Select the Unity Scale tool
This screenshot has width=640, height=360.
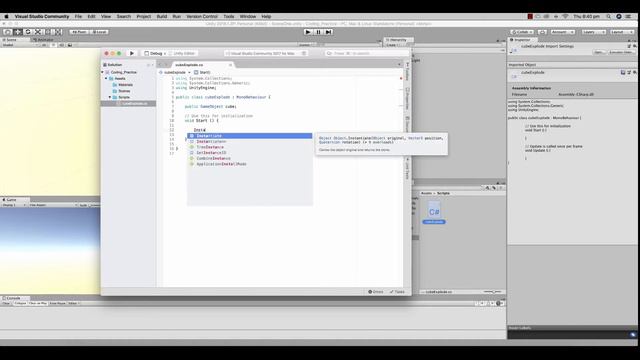(38, 32)
